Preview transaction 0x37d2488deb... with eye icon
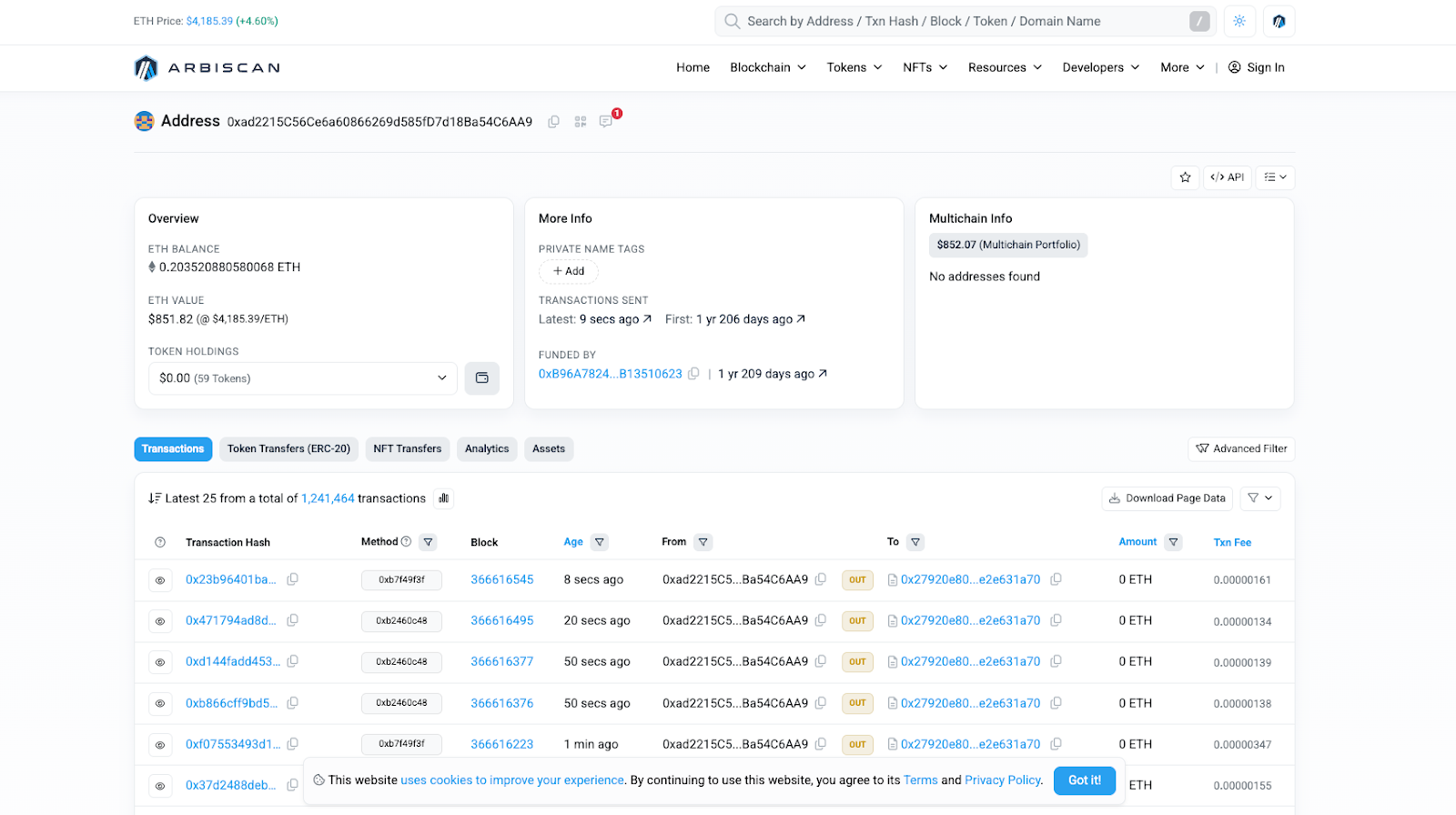Image resolution: width=1456 pixels, height=815 pixels. 160,786
